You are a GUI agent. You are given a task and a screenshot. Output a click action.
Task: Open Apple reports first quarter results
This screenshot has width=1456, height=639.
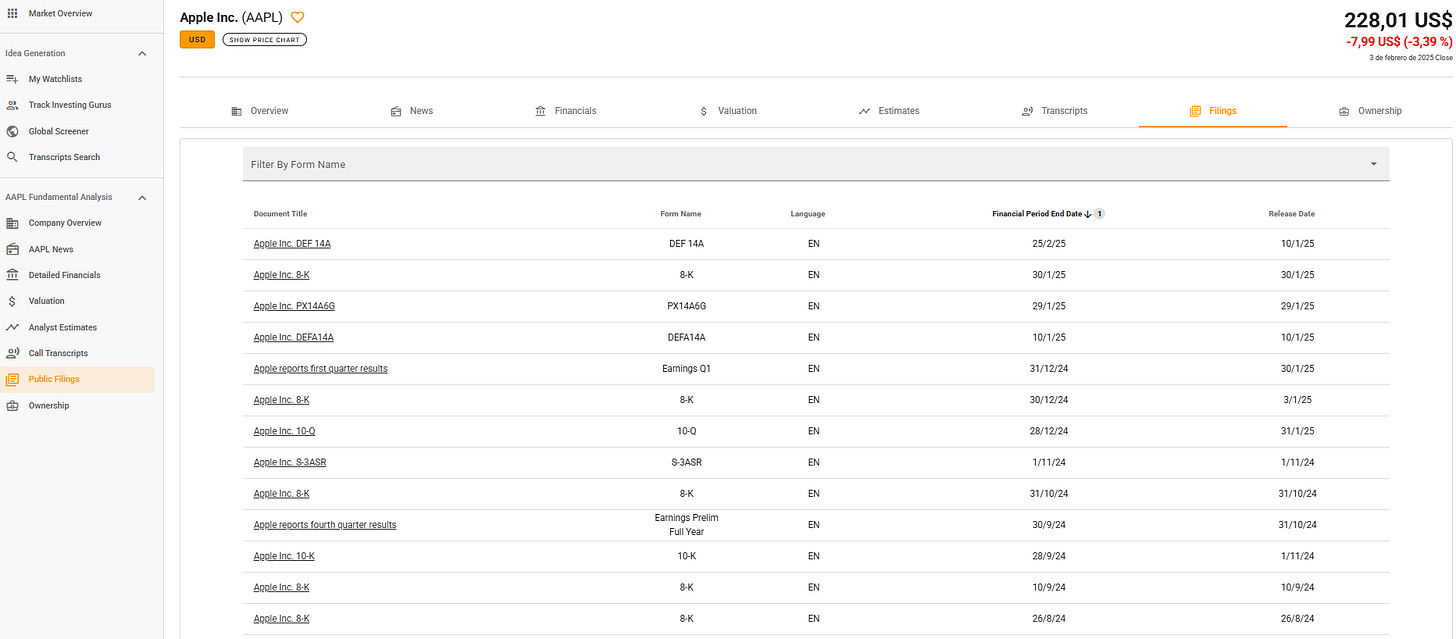321,369
